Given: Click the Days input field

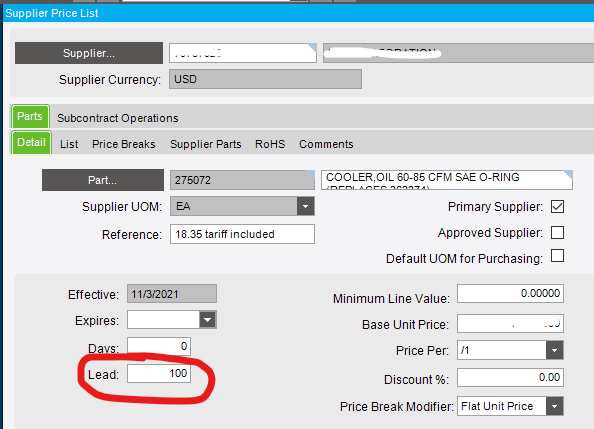Looking at the screenshot, I should (159, 346).
